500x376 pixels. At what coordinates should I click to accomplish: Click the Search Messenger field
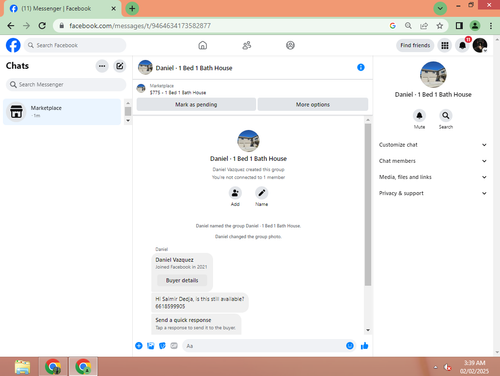[x=66, y=85]
